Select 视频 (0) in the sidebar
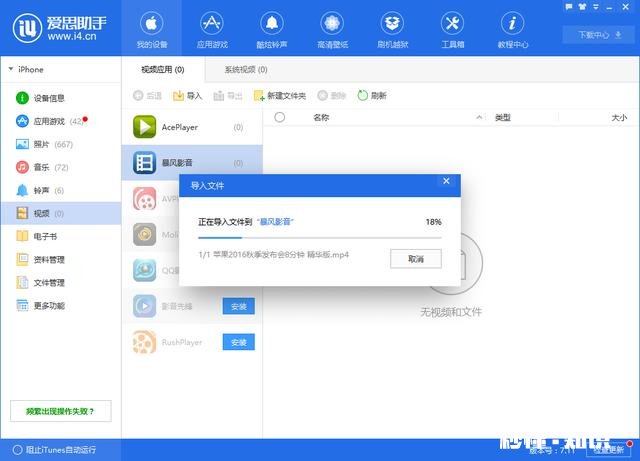640x461 pixels. pos(61,213)
